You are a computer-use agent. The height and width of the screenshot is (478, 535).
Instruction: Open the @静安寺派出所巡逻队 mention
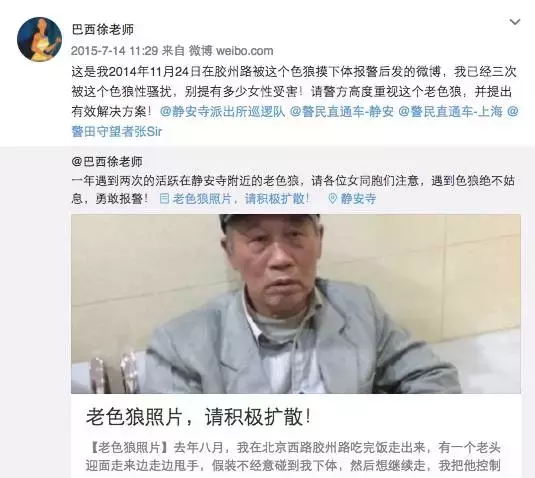tap(222, 111)
